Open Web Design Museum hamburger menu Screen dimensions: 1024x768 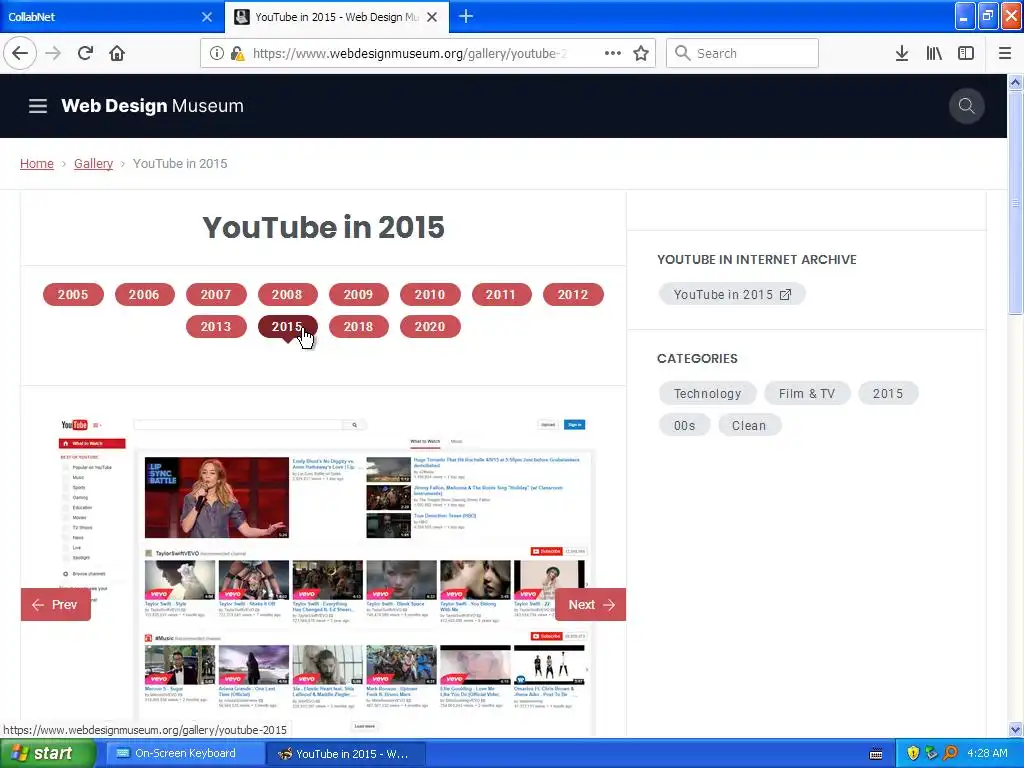38,106
